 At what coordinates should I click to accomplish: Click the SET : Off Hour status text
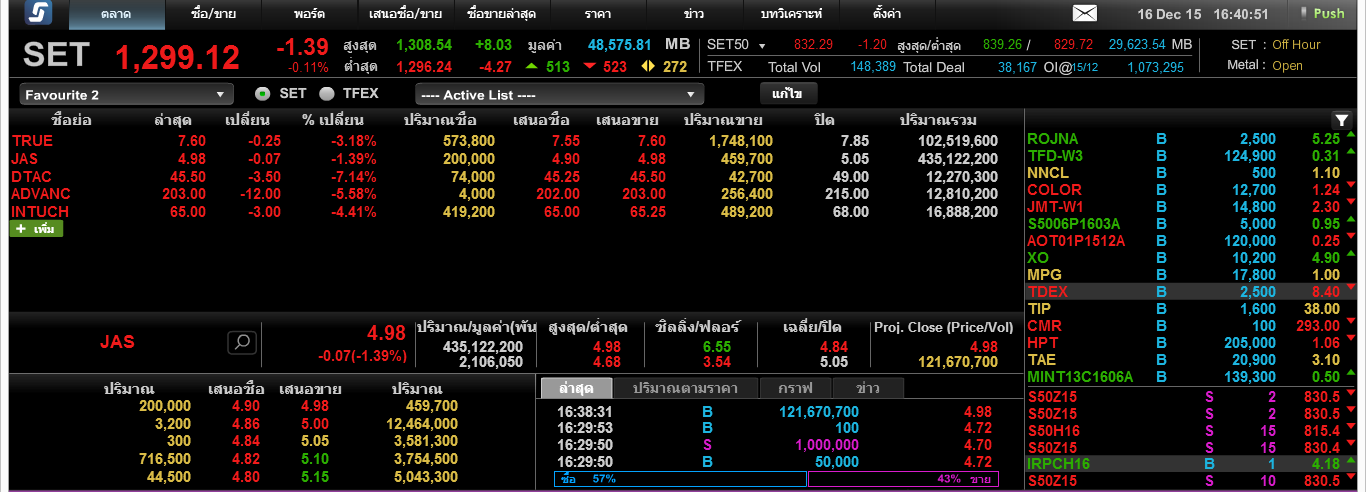[x=1276, y=44]
